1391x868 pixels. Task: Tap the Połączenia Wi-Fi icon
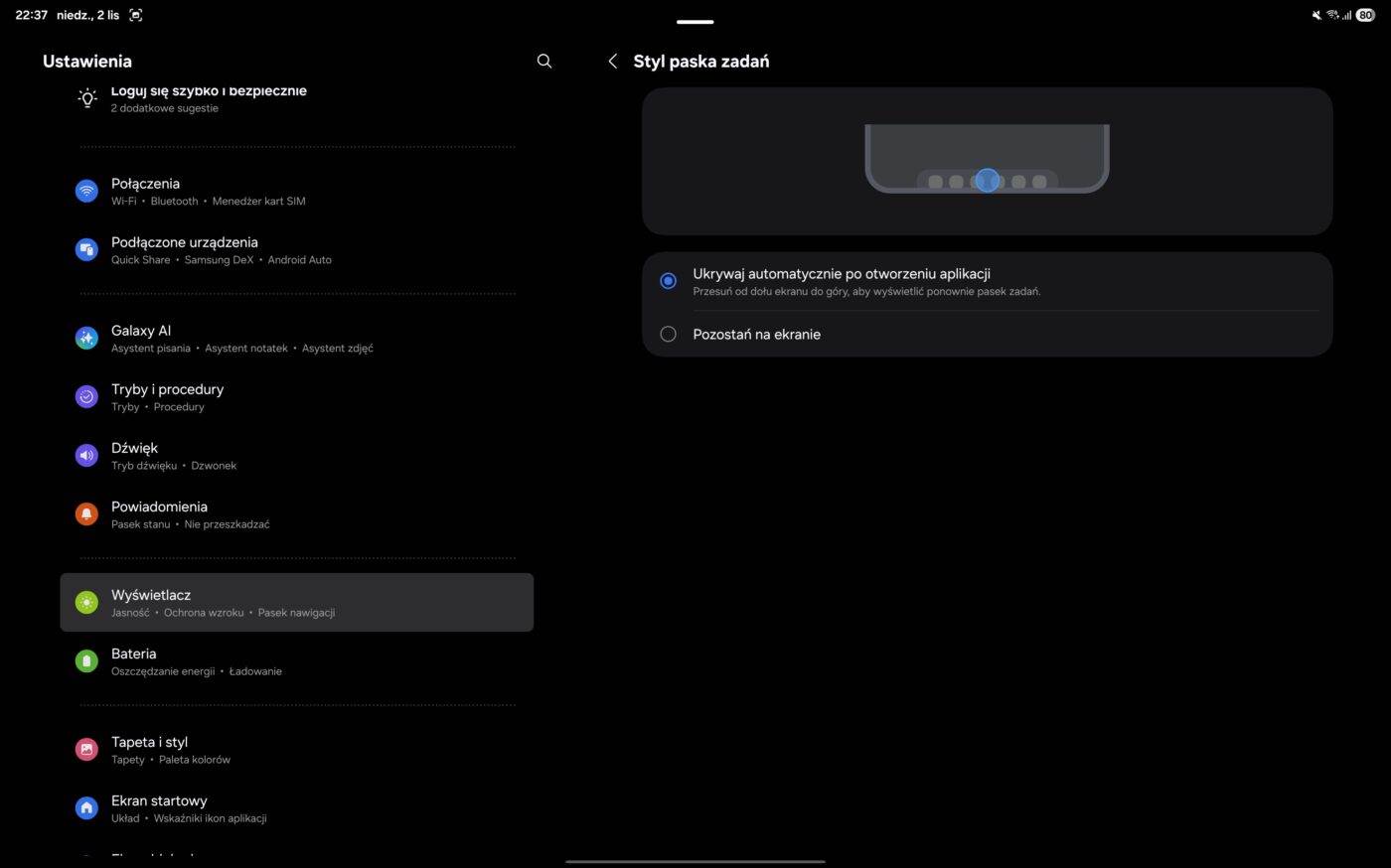click(87, 191)
